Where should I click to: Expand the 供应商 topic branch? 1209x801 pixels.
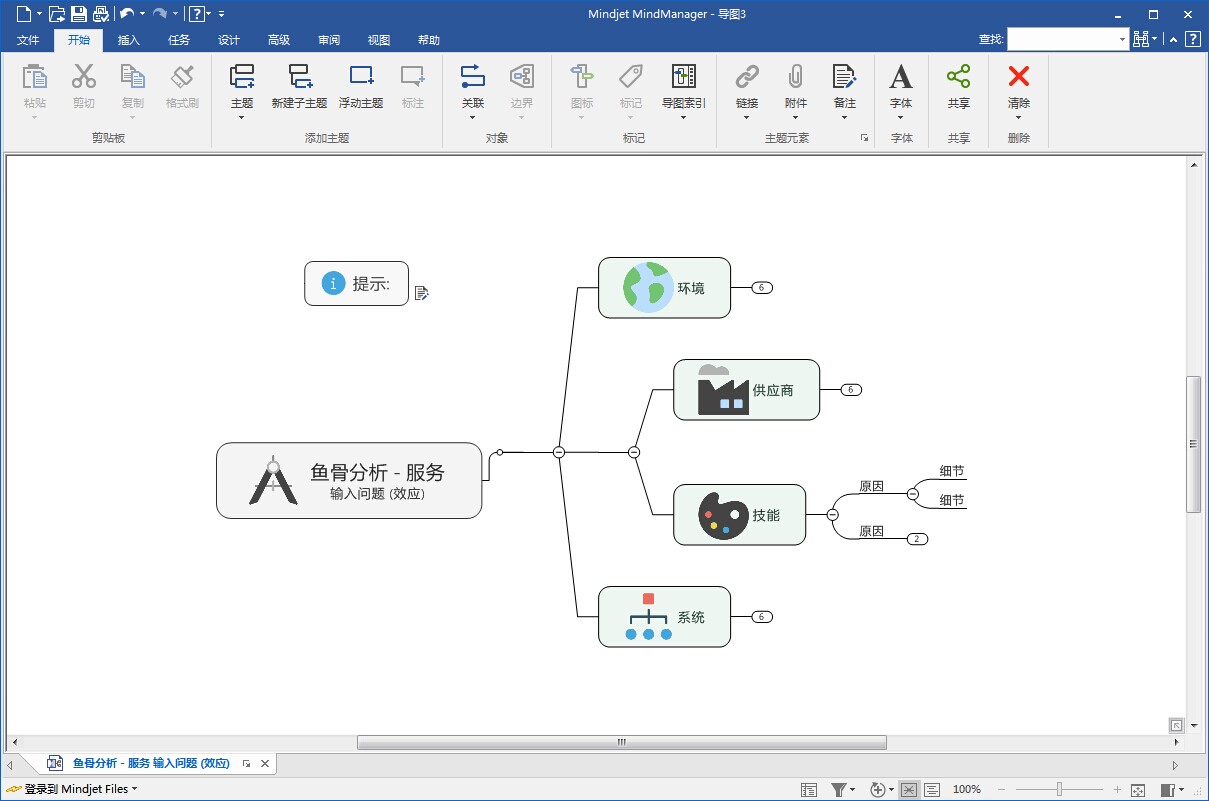pos(849,390)
